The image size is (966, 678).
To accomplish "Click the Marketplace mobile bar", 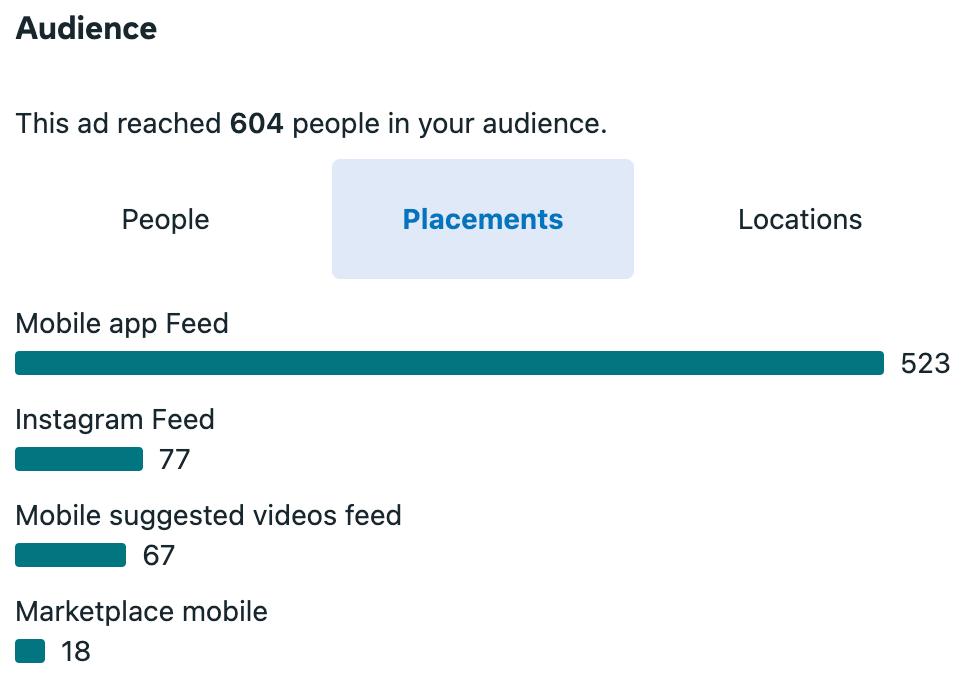I will [x=30, y=651].
